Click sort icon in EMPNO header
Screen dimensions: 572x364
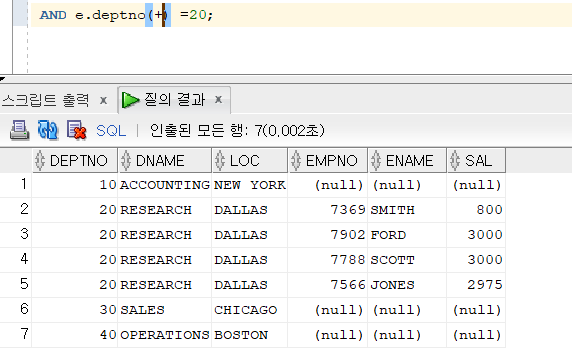tap(296, 160)
